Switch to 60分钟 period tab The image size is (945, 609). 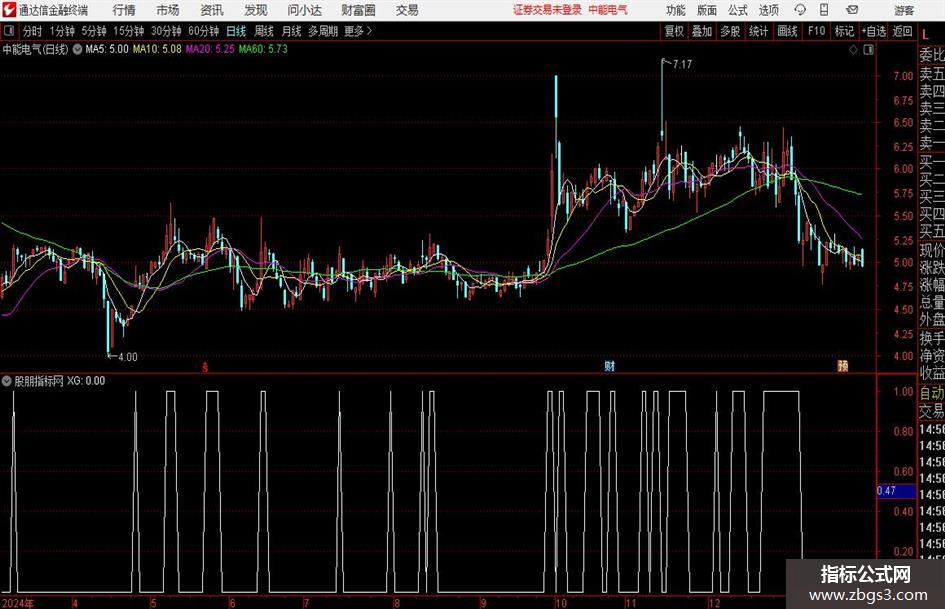204,31
